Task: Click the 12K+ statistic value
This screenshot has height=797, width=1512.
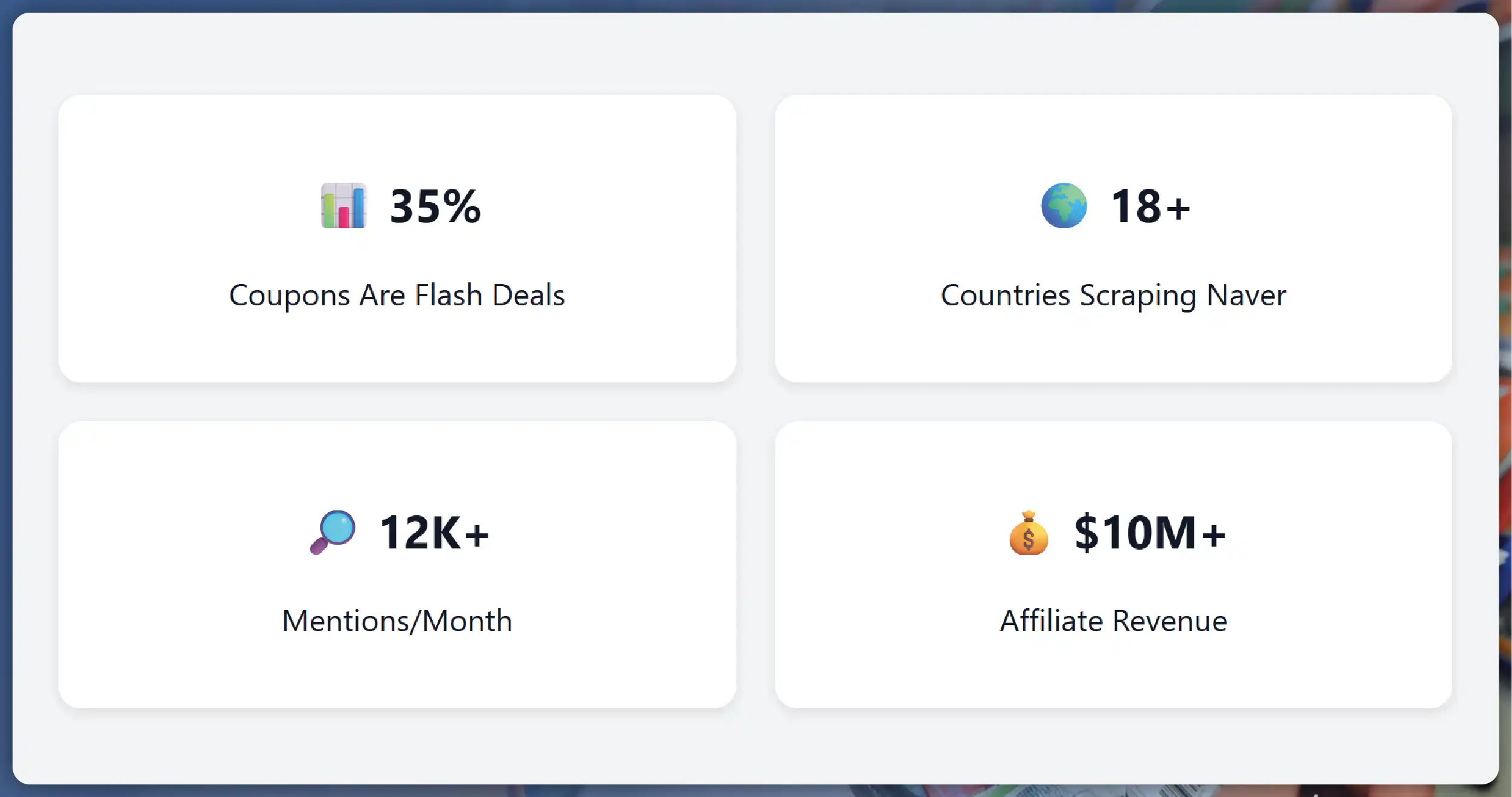Action: pos(435,532)
